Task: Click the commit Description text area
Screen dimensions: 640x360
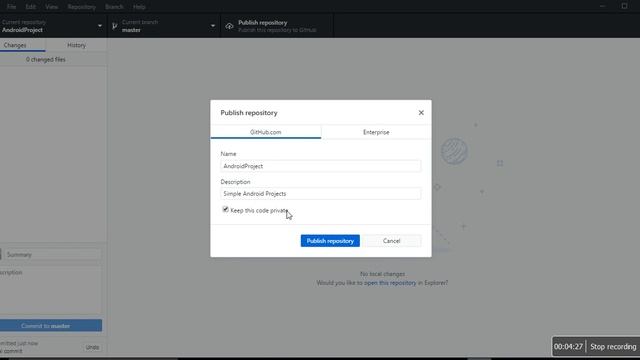Action: 51,290
